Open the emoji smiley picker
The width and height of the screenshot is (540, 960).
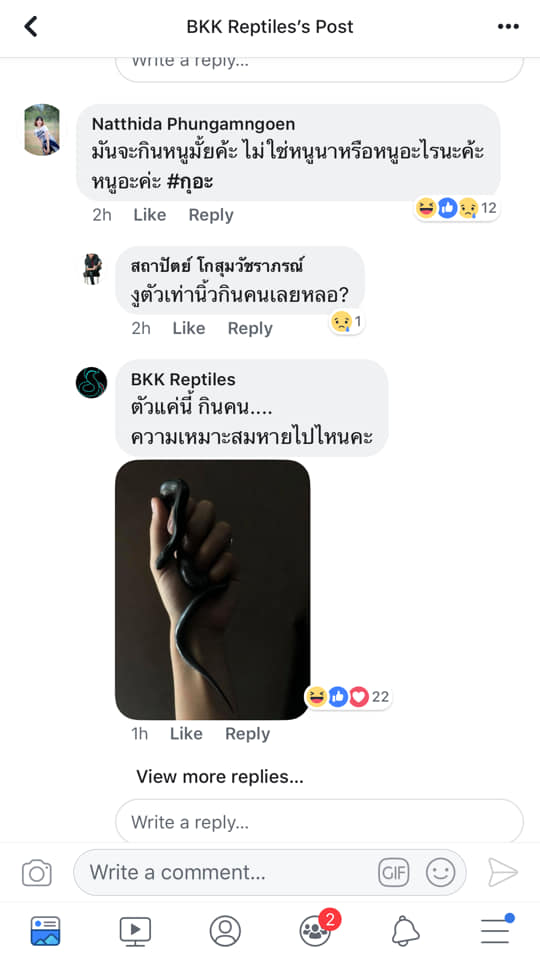[441, 872]
